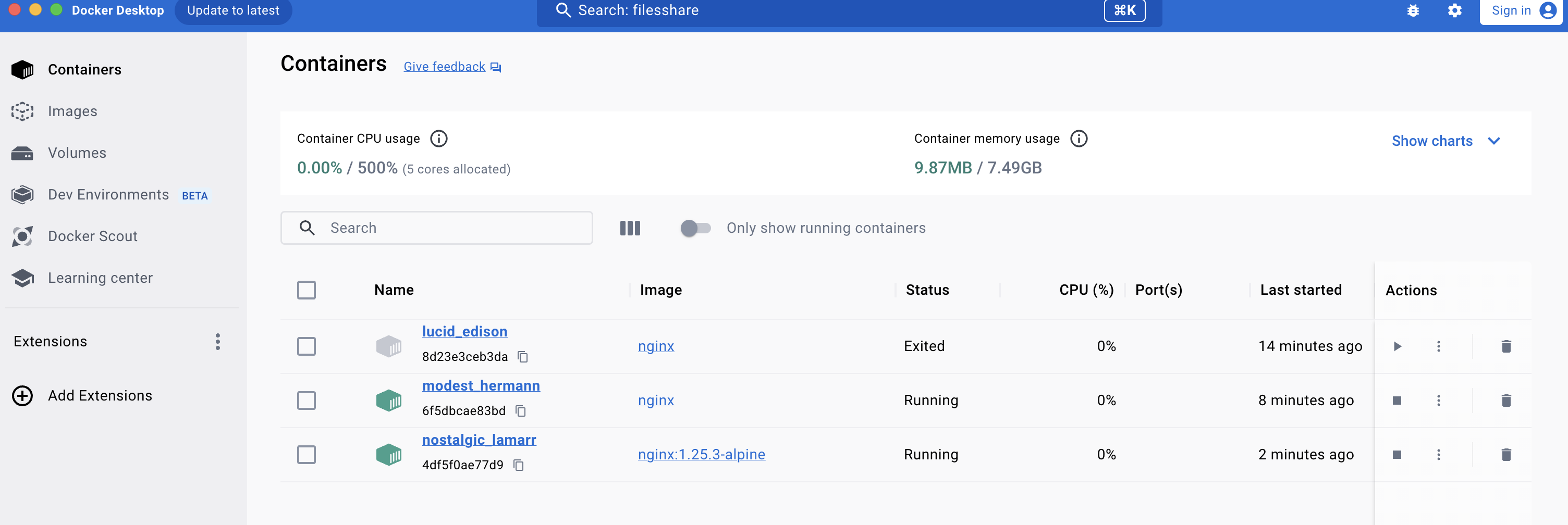1568x525 pixels.
Task: Open the lucid_edison container link
Action: pos(464,332)
